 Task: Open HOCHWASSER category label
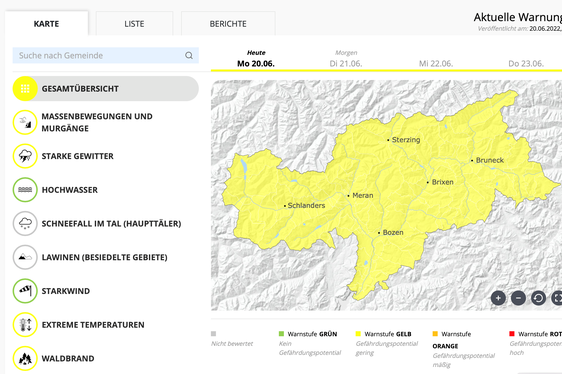click(x=70, y=190)
